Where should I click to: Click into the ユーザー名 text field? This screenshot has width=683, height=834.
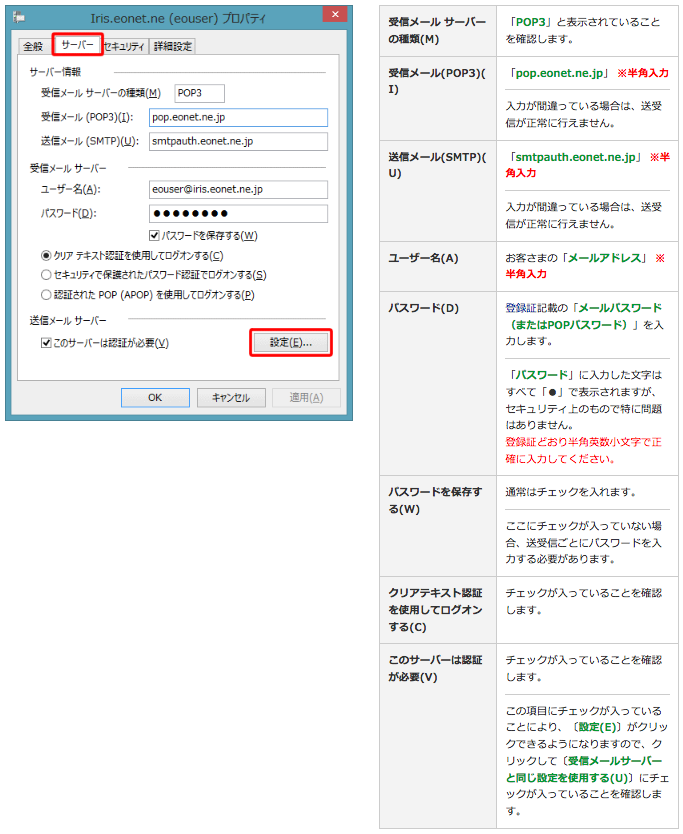(x=238, y=189)
